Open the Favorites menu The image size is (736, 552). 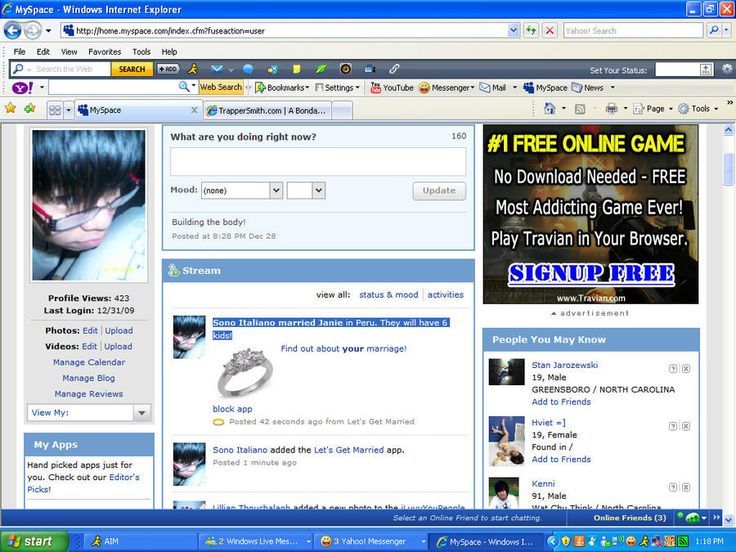[104, 52]
